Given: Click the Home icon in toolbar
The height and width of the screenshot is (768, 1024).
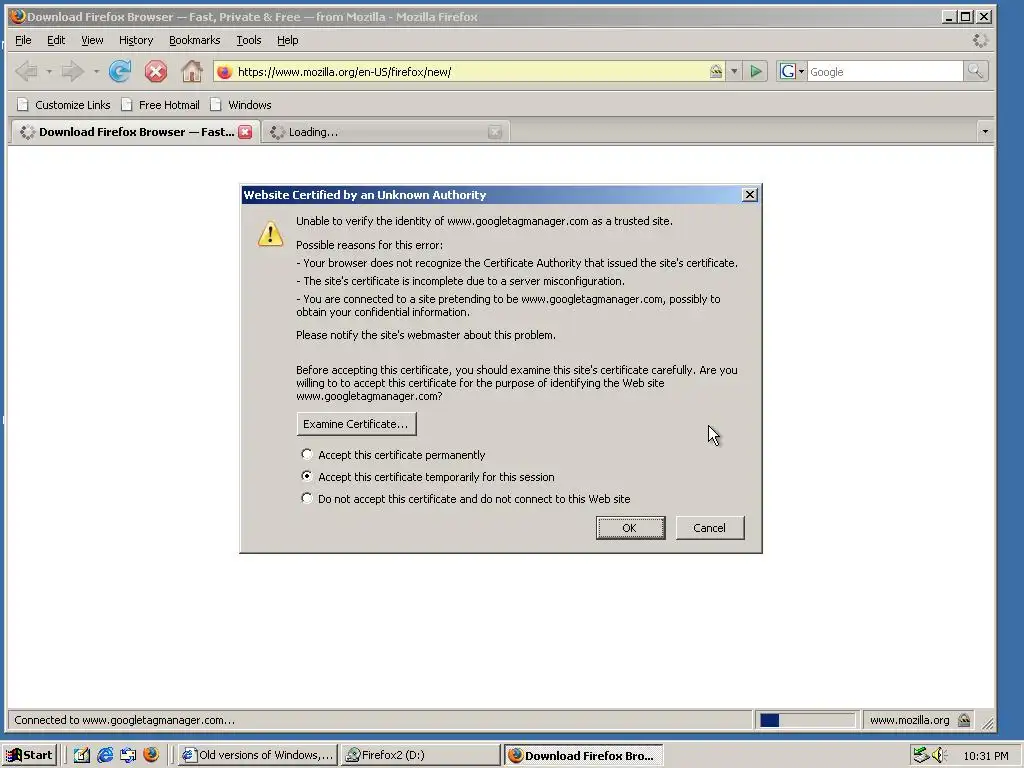Looking at the screenshot, I should 191,71.
